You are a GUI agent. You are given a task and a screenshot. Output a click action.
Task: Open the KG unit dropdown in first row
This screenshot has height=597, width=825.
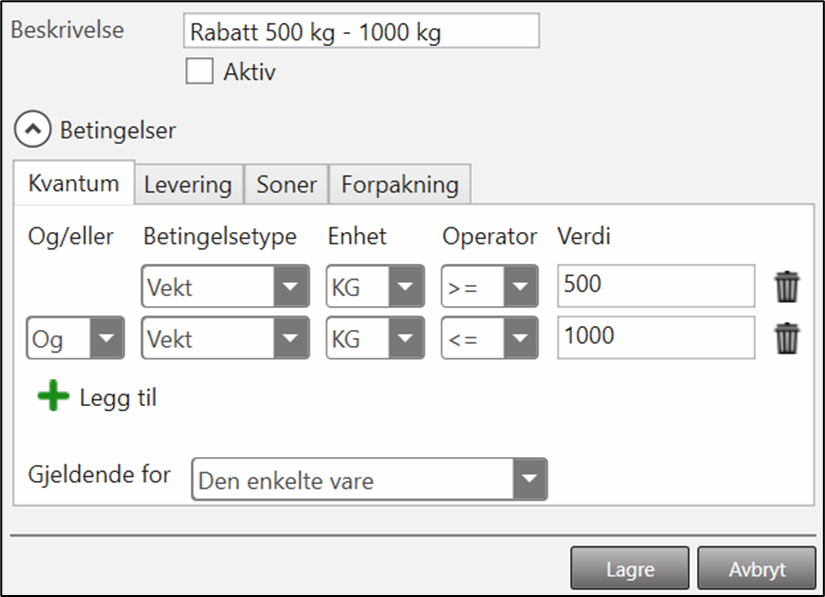[x=375, y=288]
